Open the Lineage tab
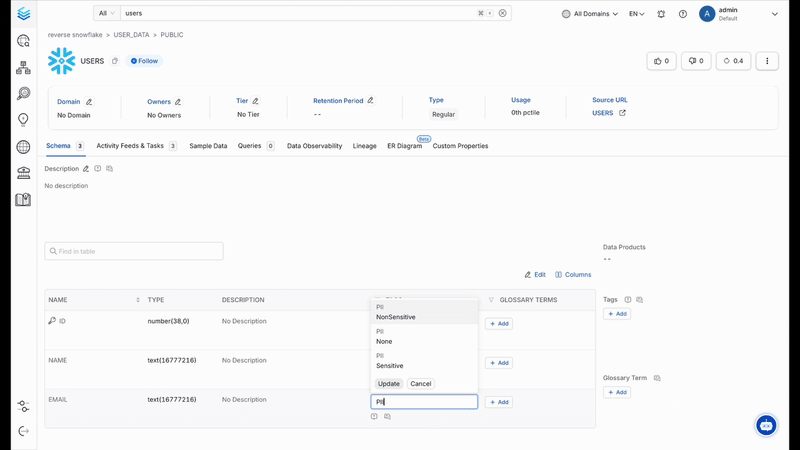 [365, 146]
